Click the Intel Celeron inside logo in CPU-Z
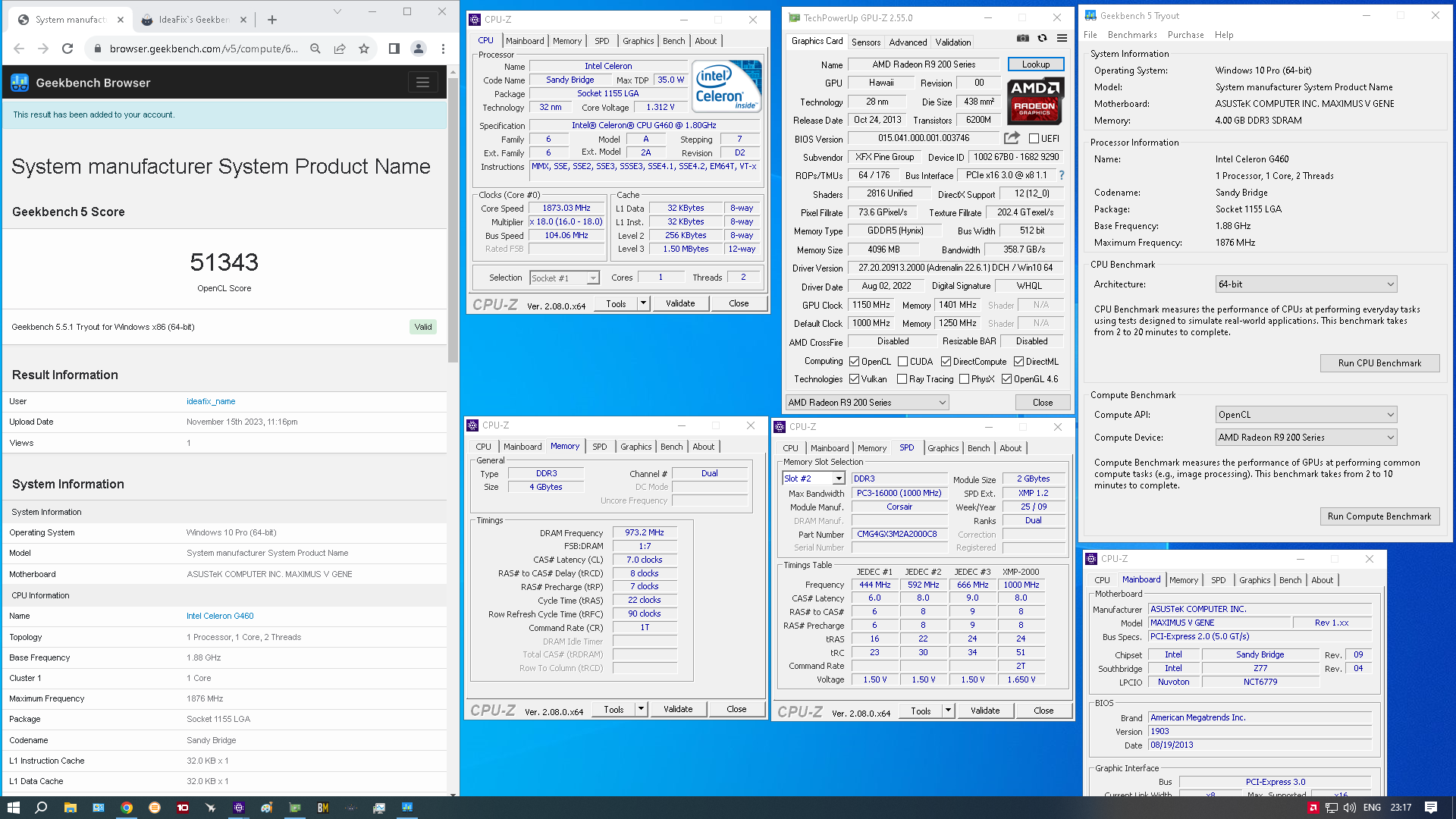The image size is (1456, 819). click(726, 86)
